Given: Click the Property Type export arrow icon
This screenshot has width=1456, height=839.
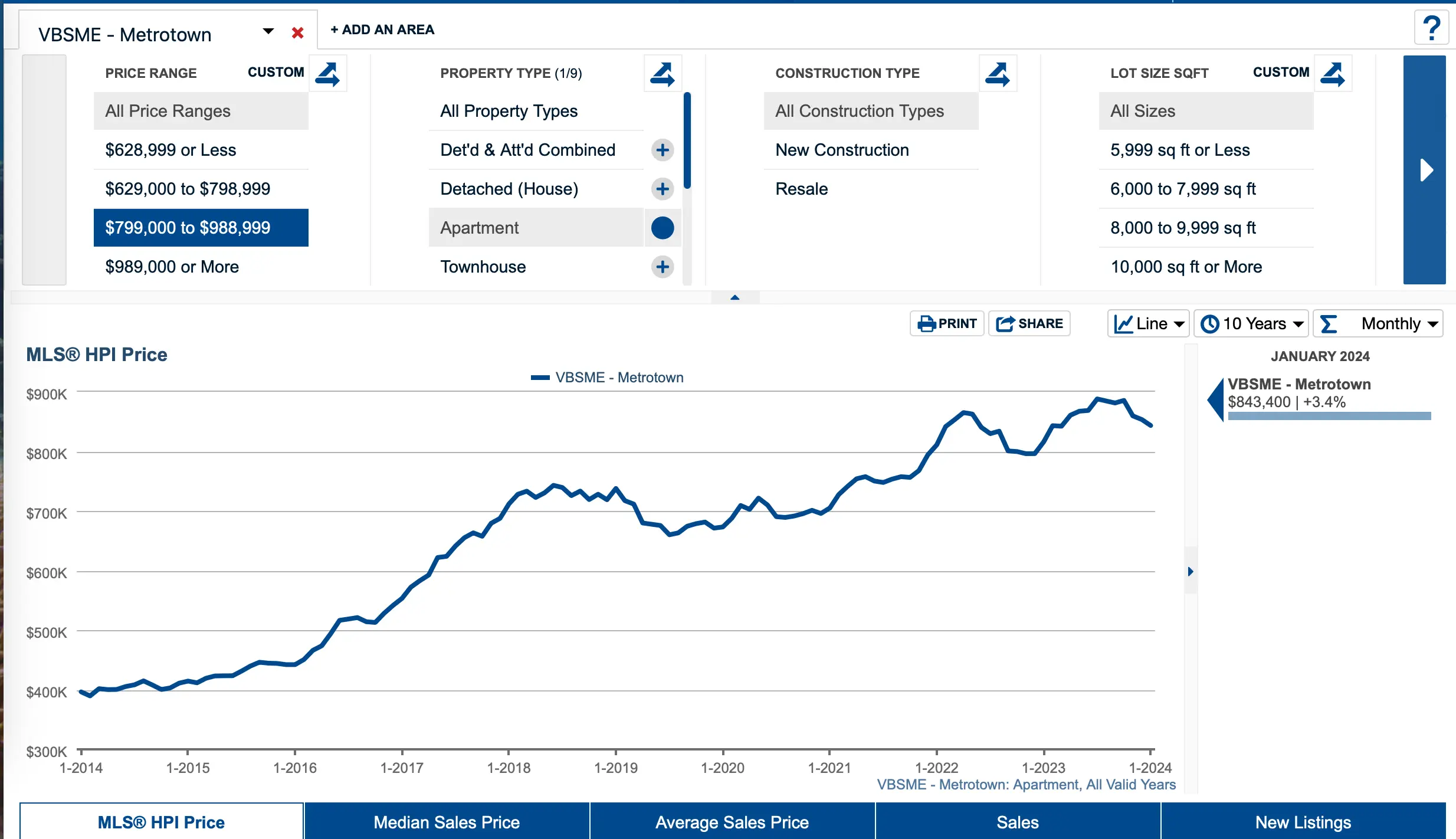Looking at the screenshot, I should 663,74.
